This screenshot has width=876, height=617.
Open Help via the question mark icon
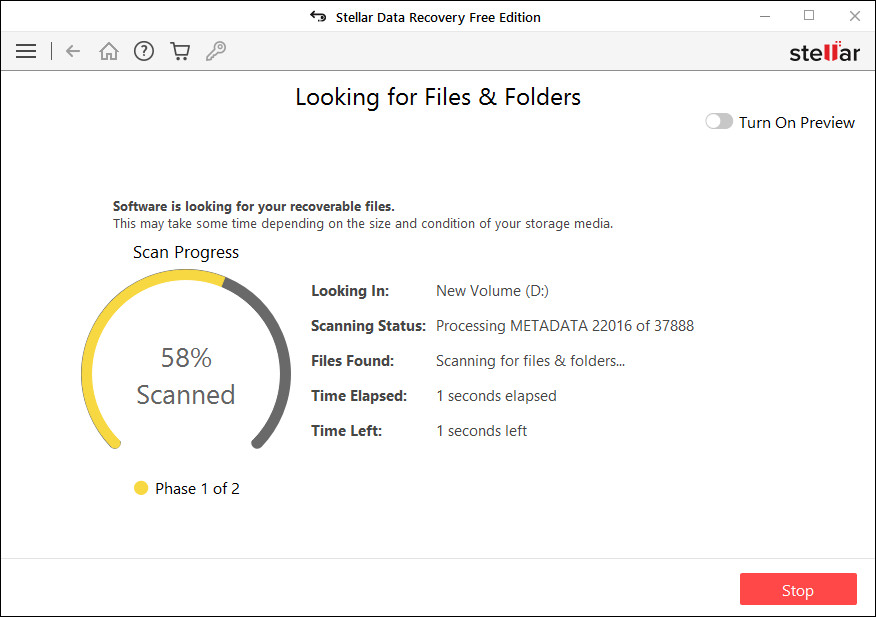click(144, 51)
